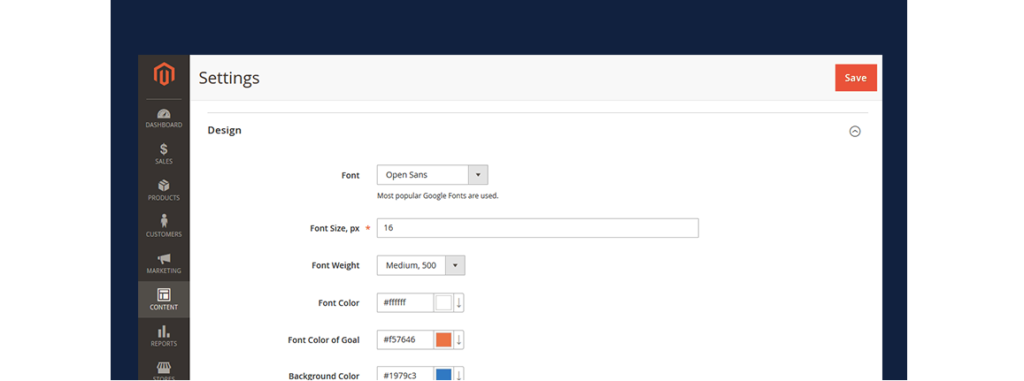Open the Marketing megaphone icon
The width and height of the screenshot is (1024, 381).
[164, 259]
